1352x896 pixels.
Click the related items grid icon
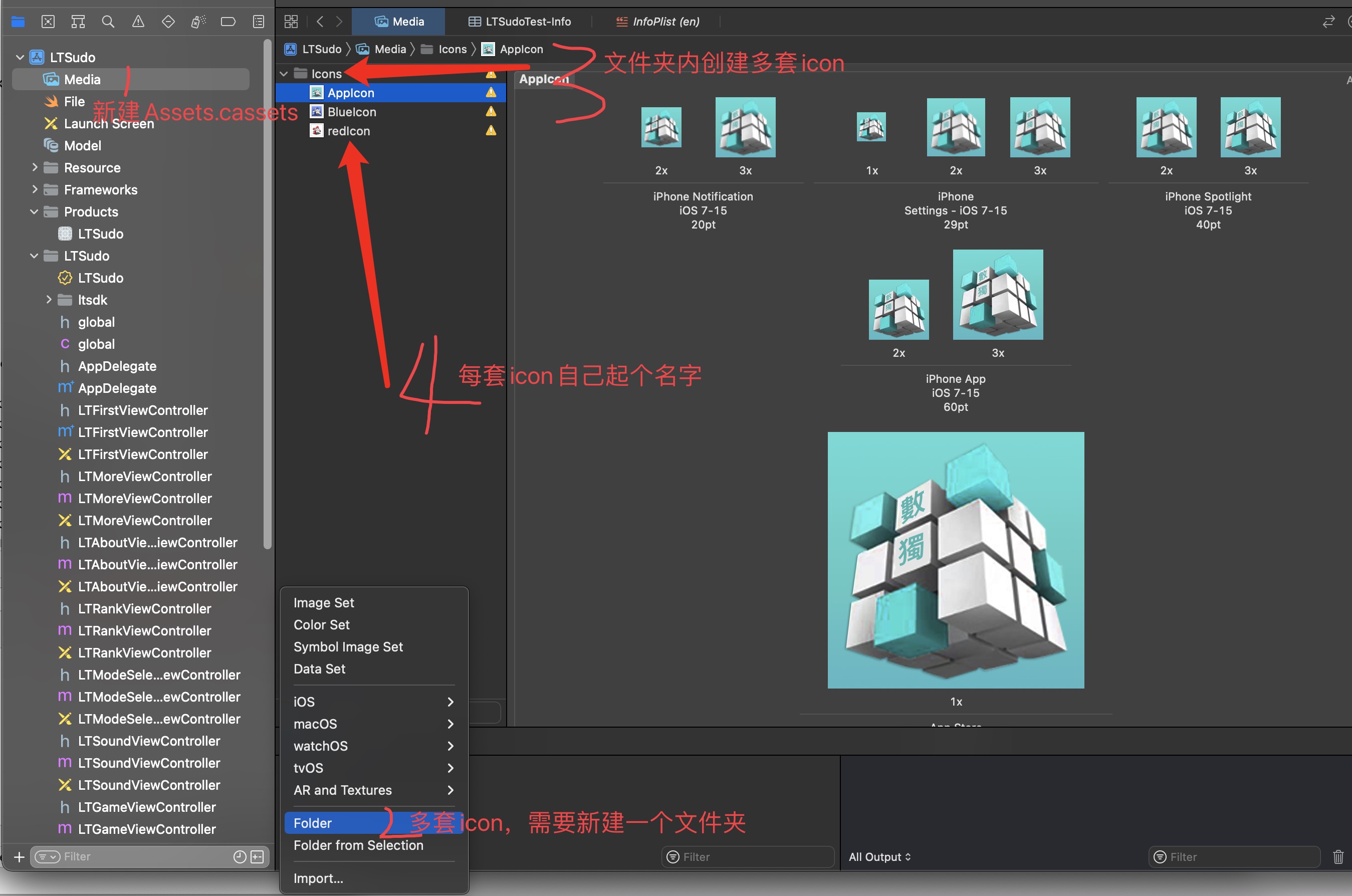[291, 22]
